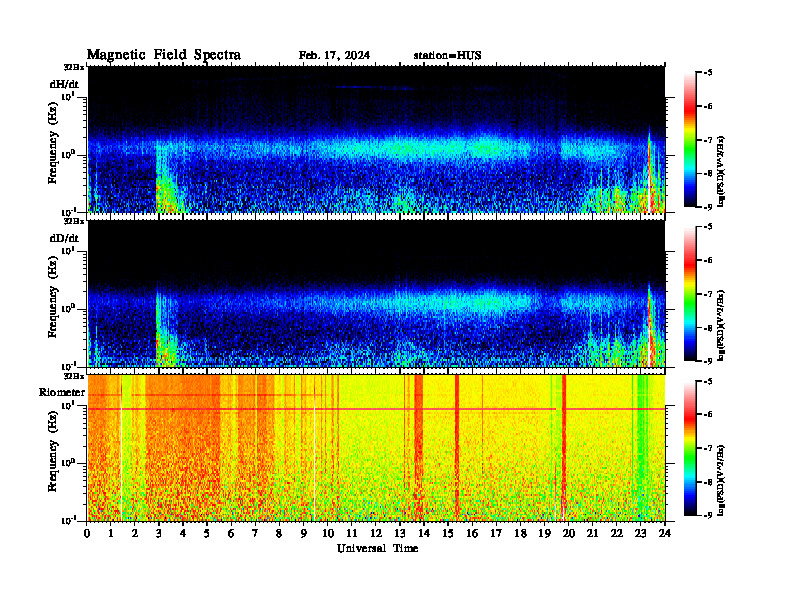Click the "-9" tick on dH/dt color bar

[x=708, y=207]
